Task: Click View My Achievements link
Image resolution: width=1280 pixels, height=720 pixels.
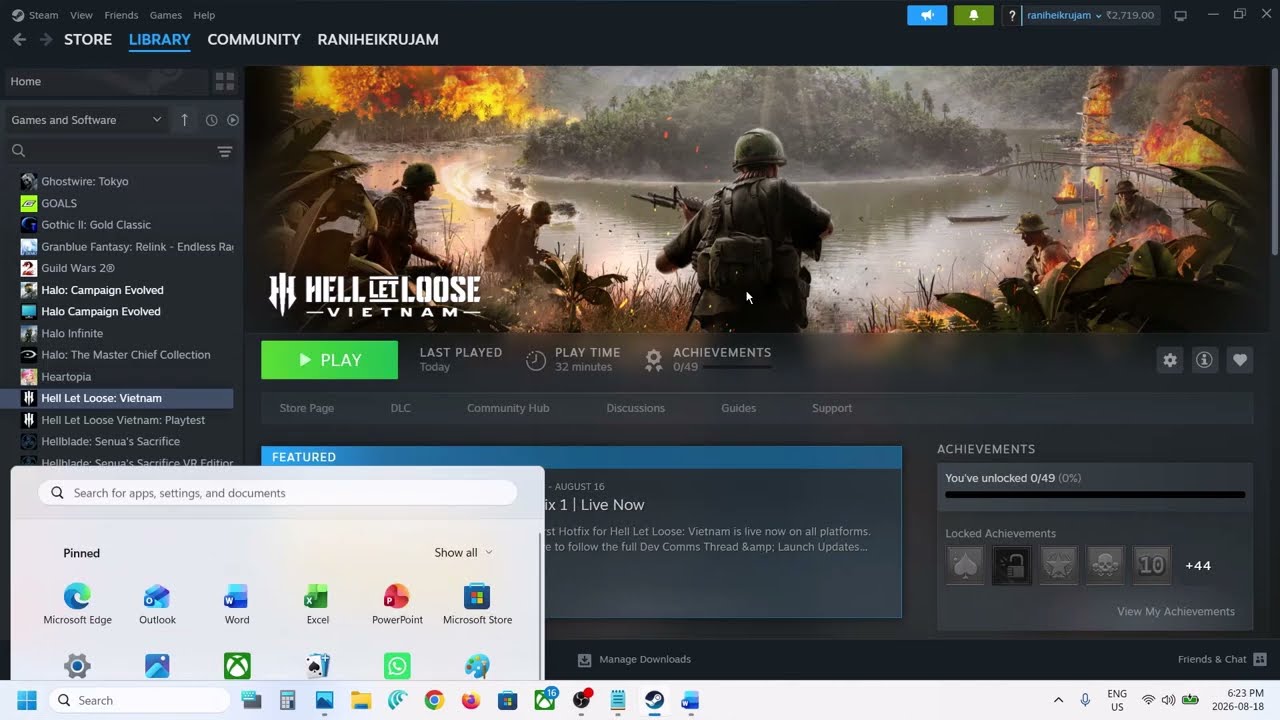Action: pos(1176,611)
